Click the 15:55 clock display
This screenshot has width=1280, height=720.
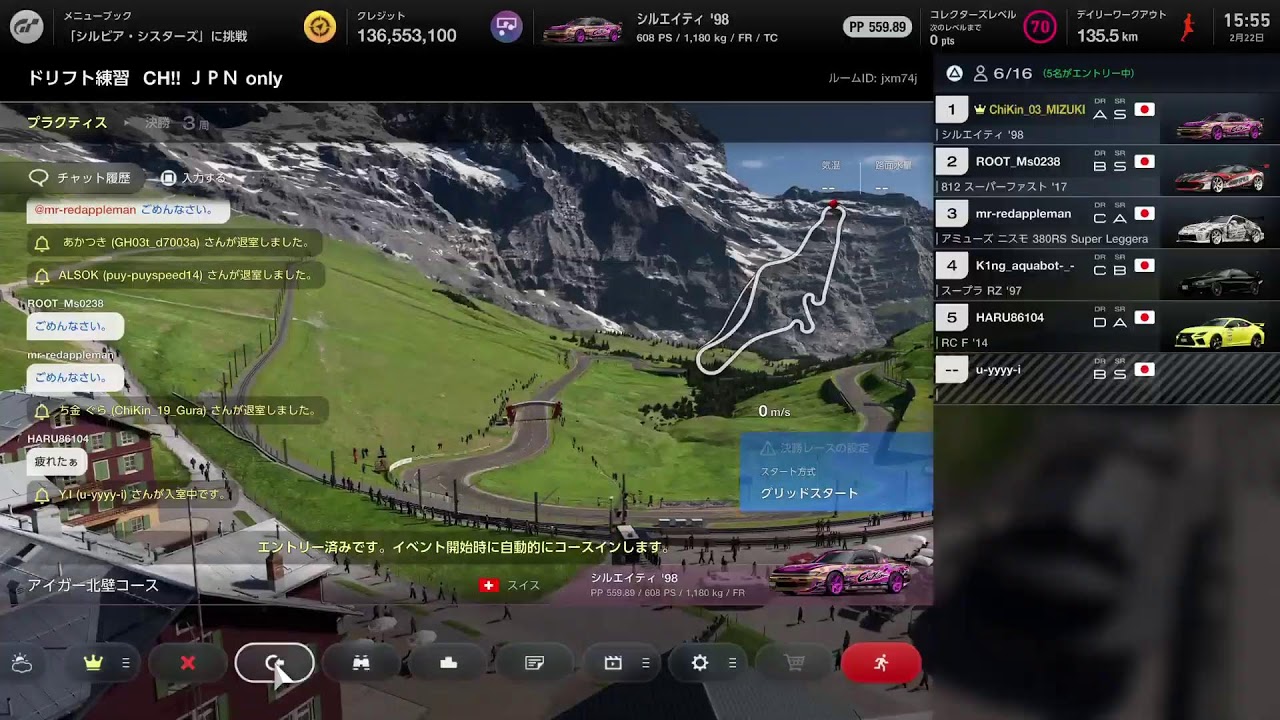[1246, 21]
